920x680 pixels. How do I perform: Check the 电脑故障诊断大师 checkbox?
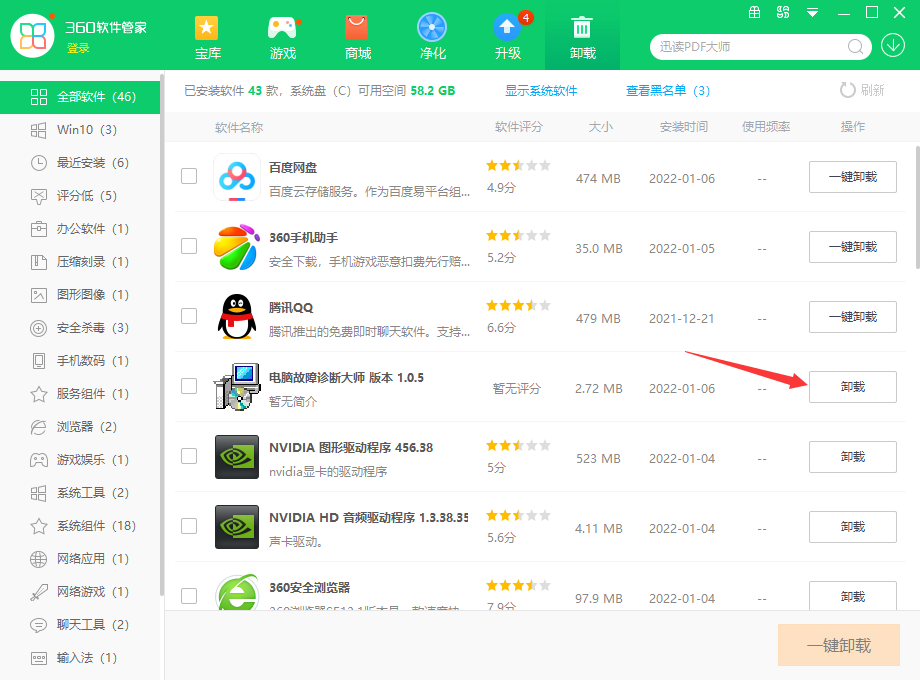click(x=189, y=385)
